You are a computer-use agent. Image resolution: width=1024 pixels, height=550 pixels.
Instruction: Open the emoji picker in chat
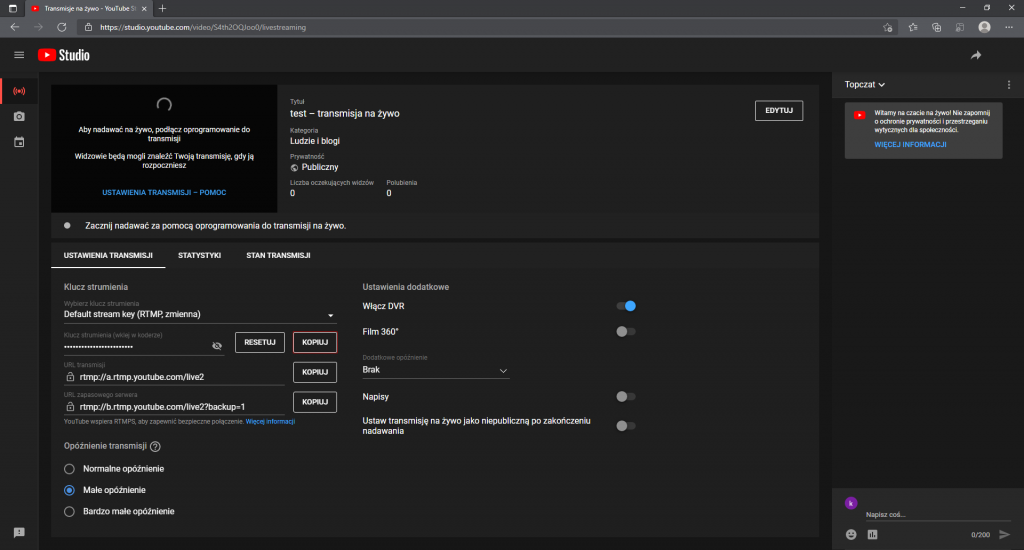pos(851,534)
